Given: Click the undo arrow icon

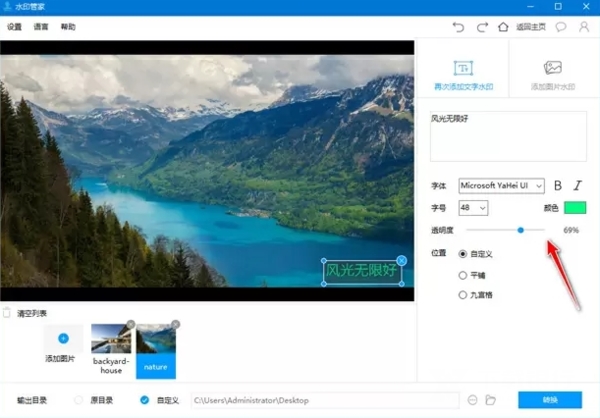Looking at the screenshot, I should tap(459, 27).
